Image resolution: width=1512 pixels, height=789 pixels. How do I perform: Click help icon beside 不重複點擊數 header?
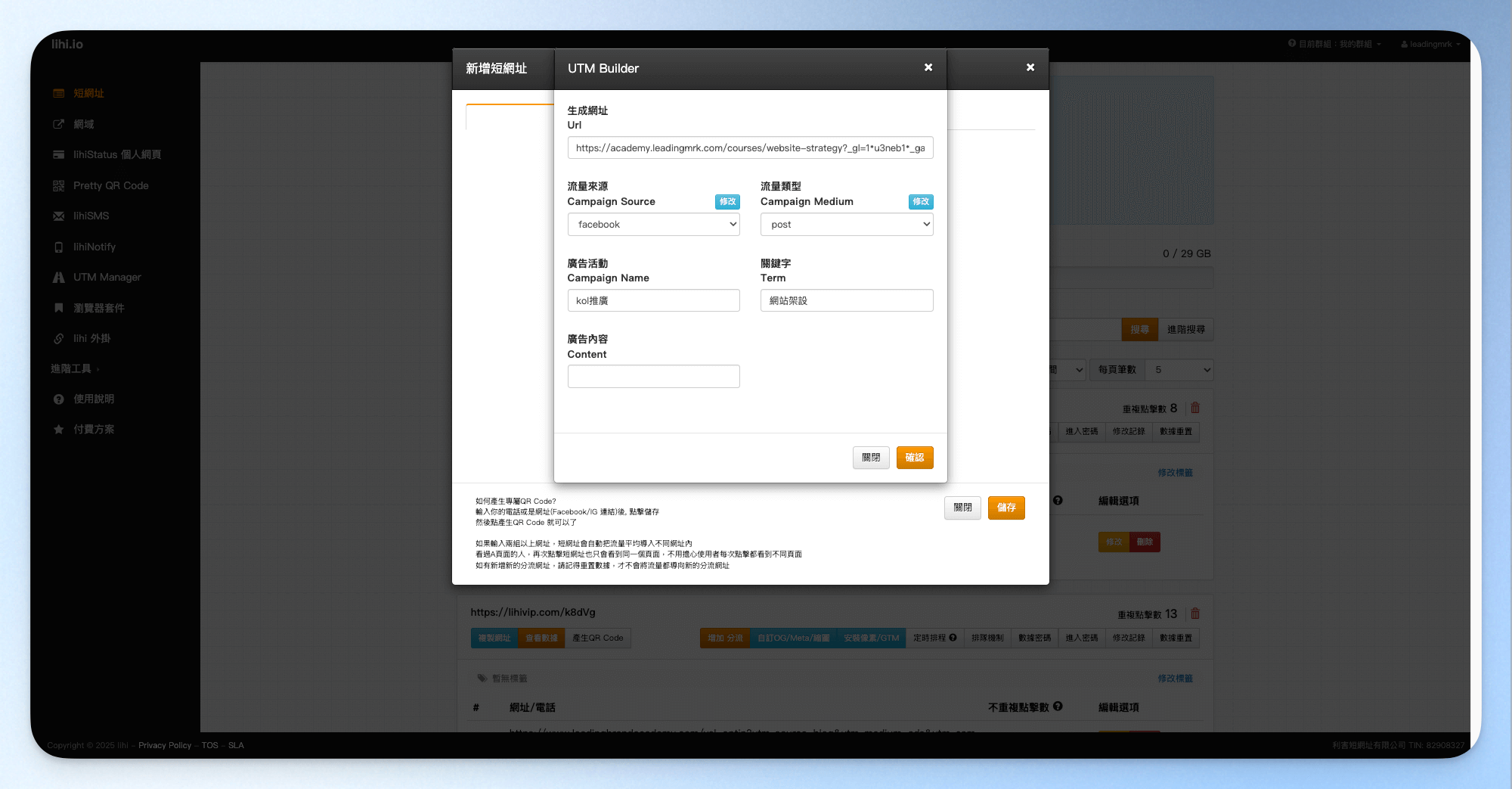pyautogui.click(x=1058, y=706)
